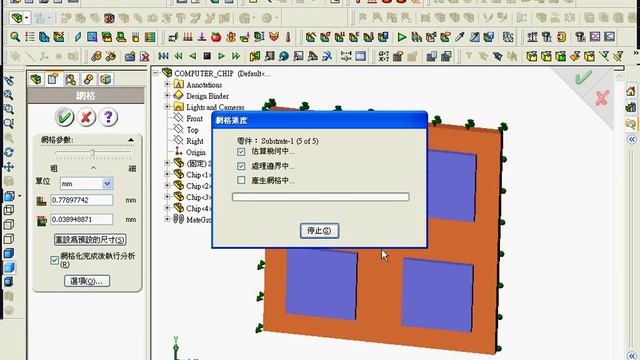The width and height of the screenshot is (640, 360).
Task: Open the 單位 mm units dropdown
Action: tap(107, 184)
